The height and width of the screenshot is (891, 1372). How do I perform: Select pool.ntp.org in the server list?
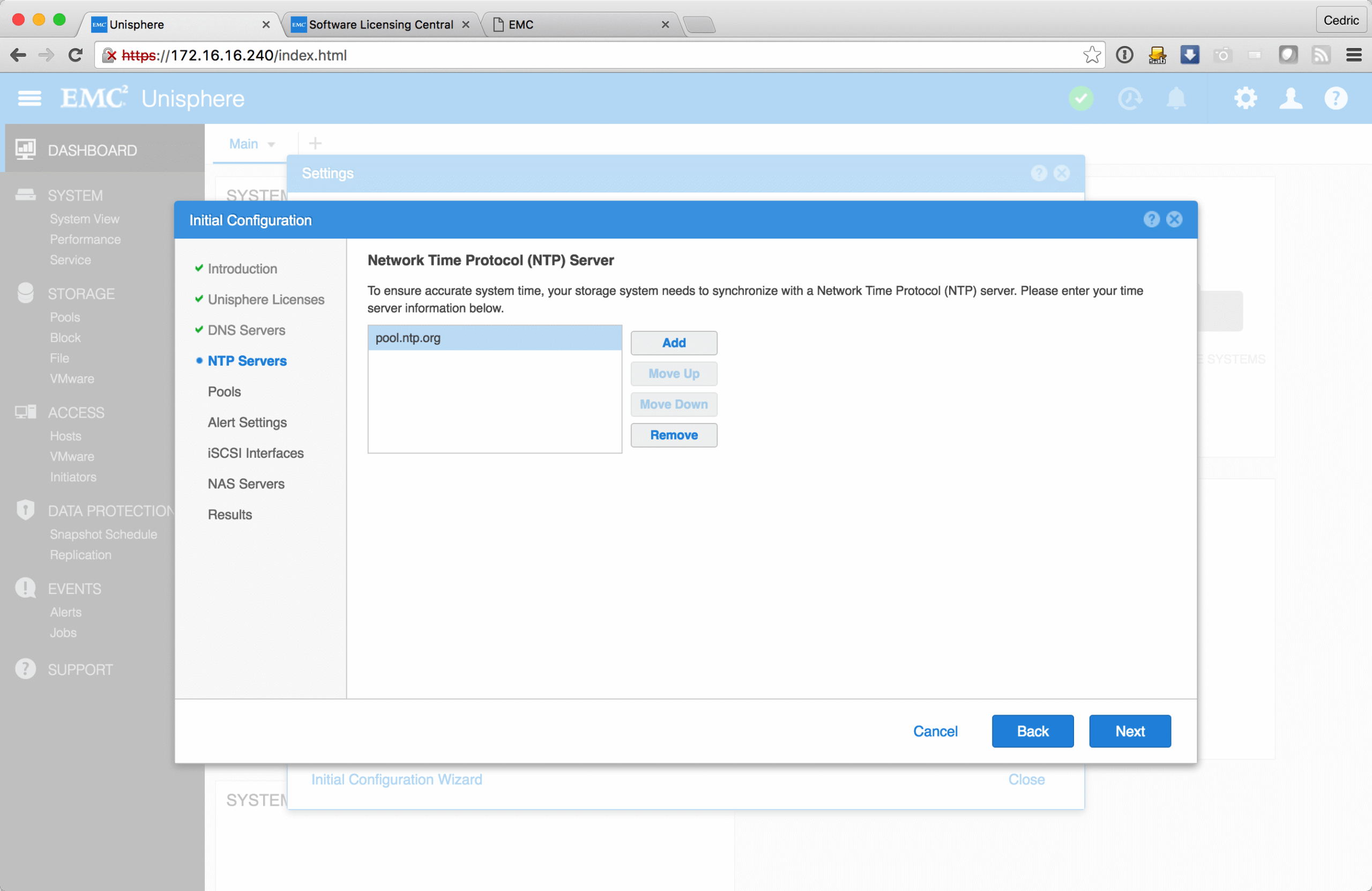click(x=494, y=338)
